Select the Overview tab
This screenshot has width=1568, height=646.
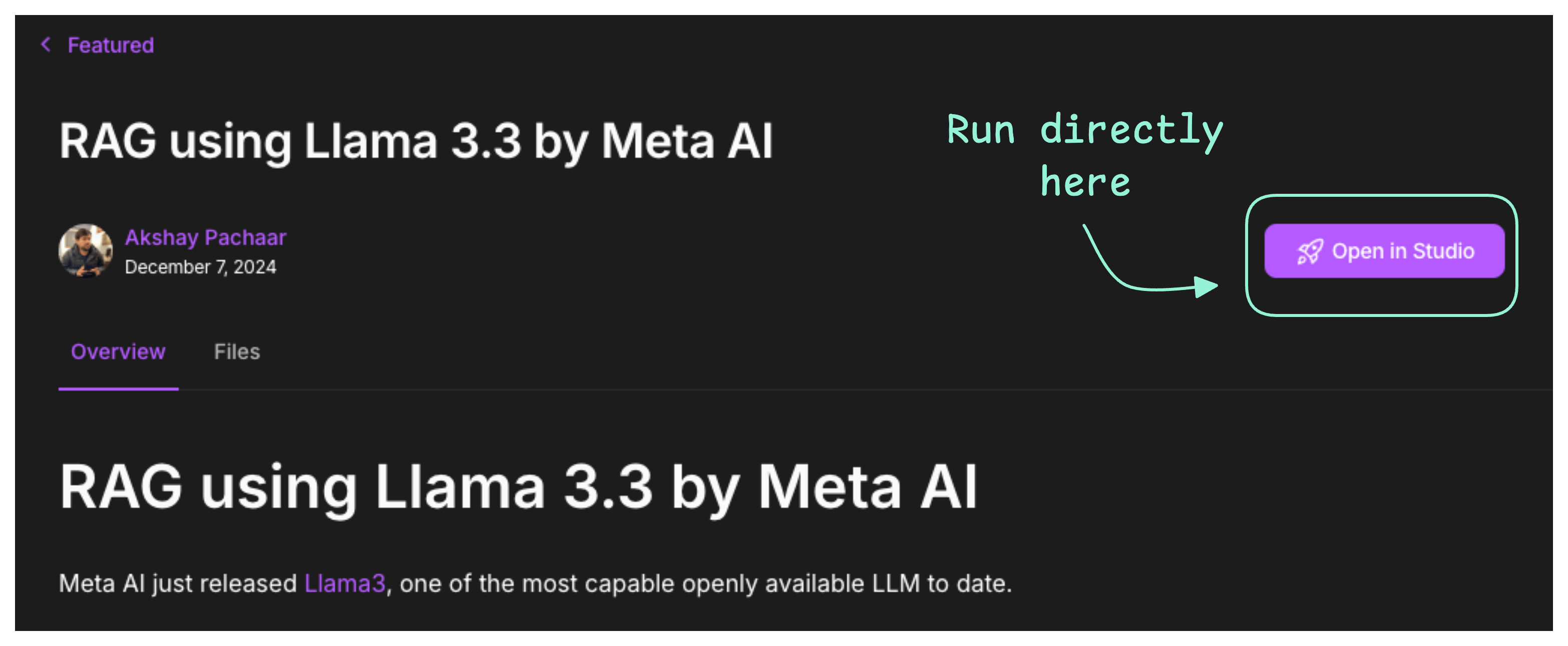(118, 352)
